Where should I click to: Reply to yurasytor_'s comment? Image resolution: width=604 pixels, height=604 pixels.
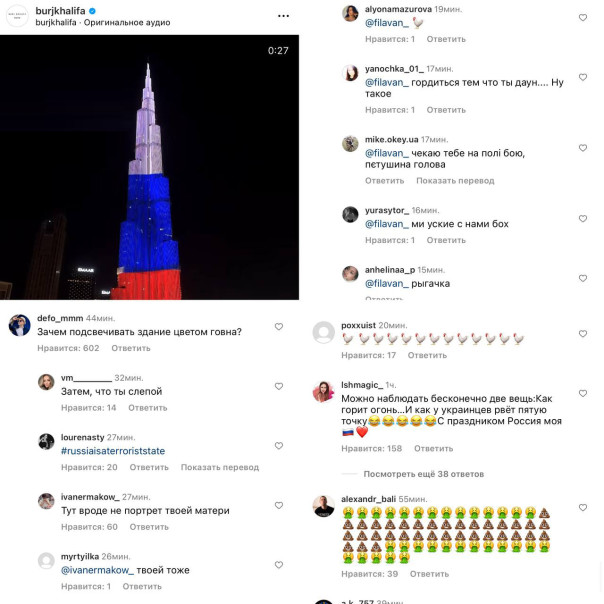[446, 240]
